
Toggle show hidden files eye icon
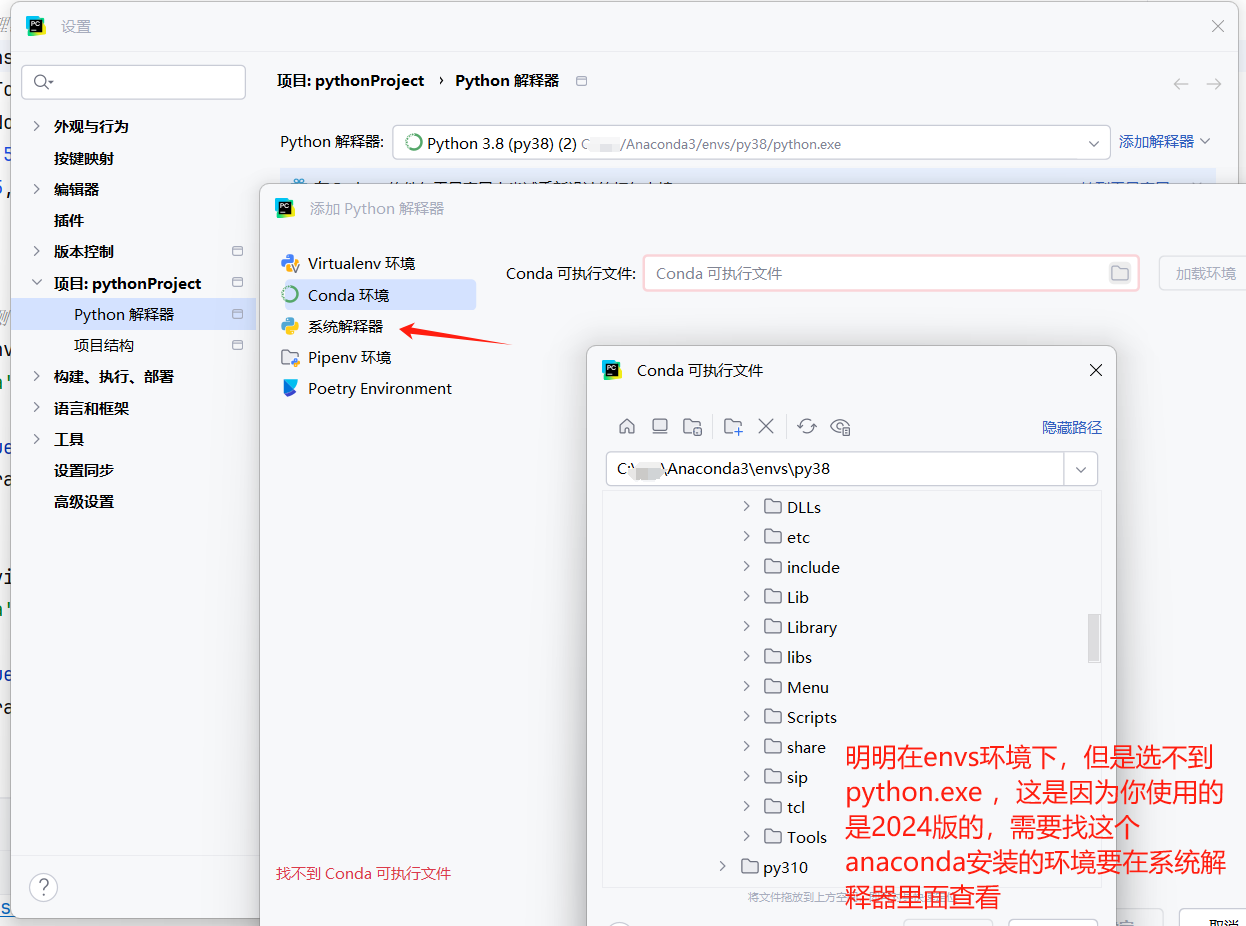pyautogui.click(x=840, y=426)
